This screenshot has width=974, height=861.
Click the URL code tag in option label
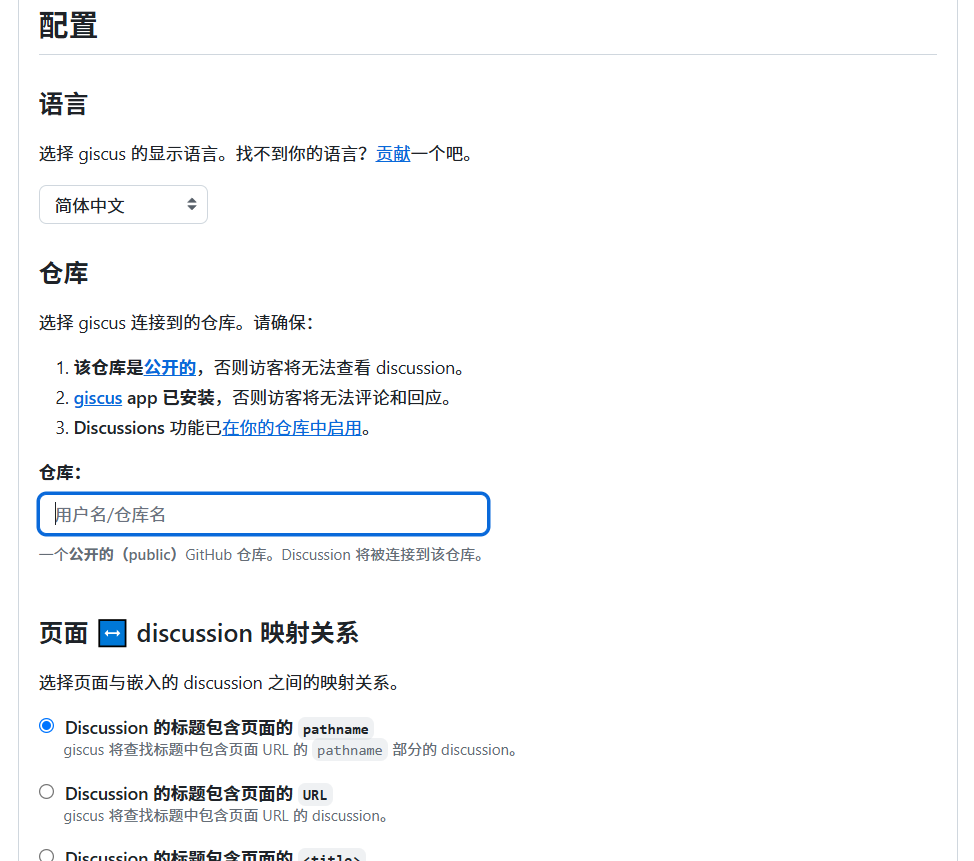click(x=314, y=795)
